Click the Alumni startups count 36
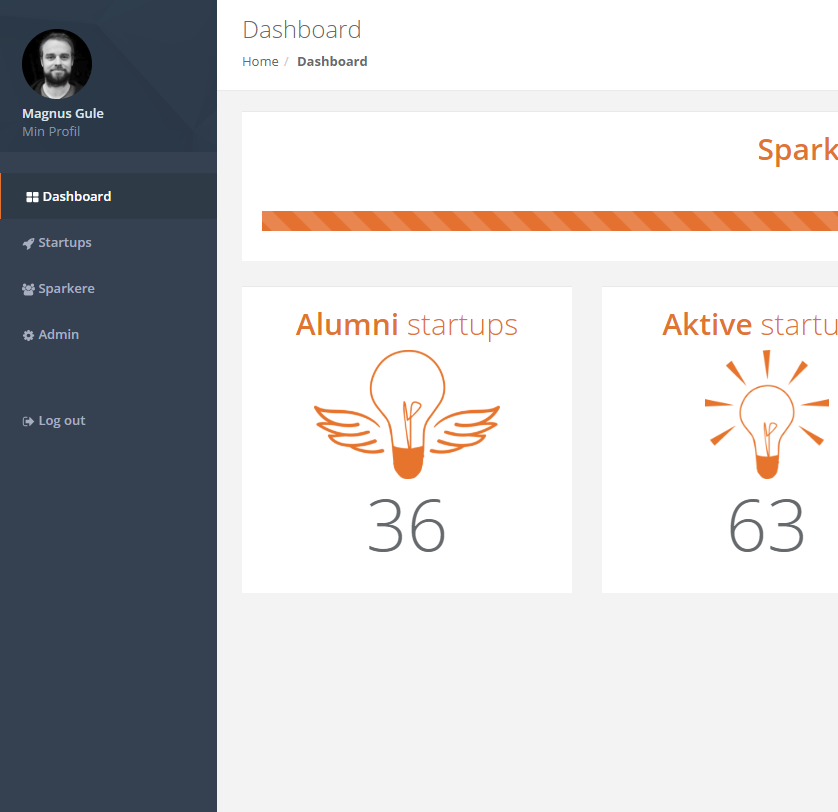The height and width of the screenshot is (812, 838). click(406, 526)
